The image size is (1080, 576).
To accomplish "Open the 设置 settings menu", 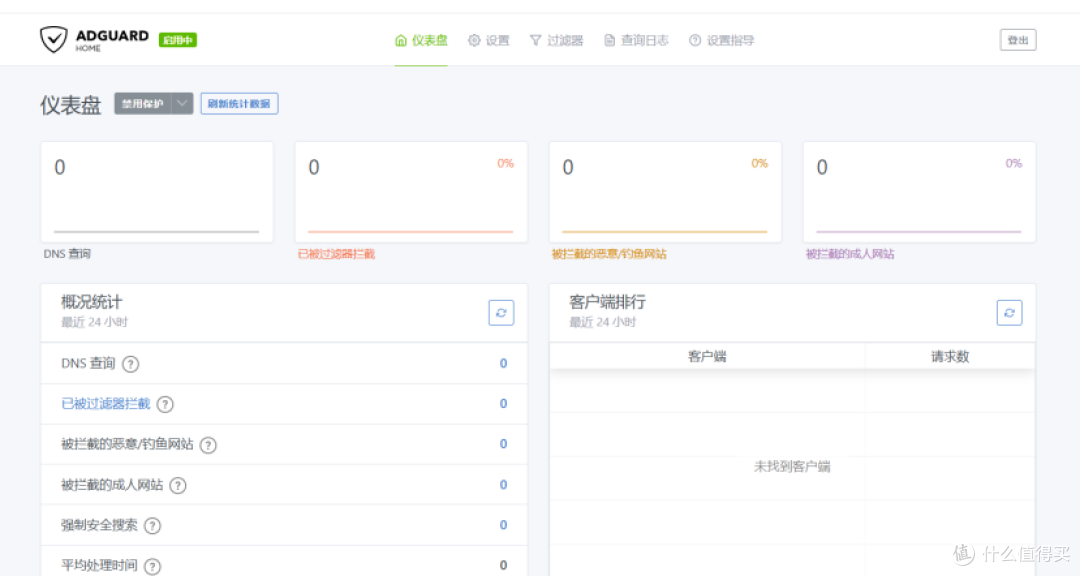I will point(488,41).
